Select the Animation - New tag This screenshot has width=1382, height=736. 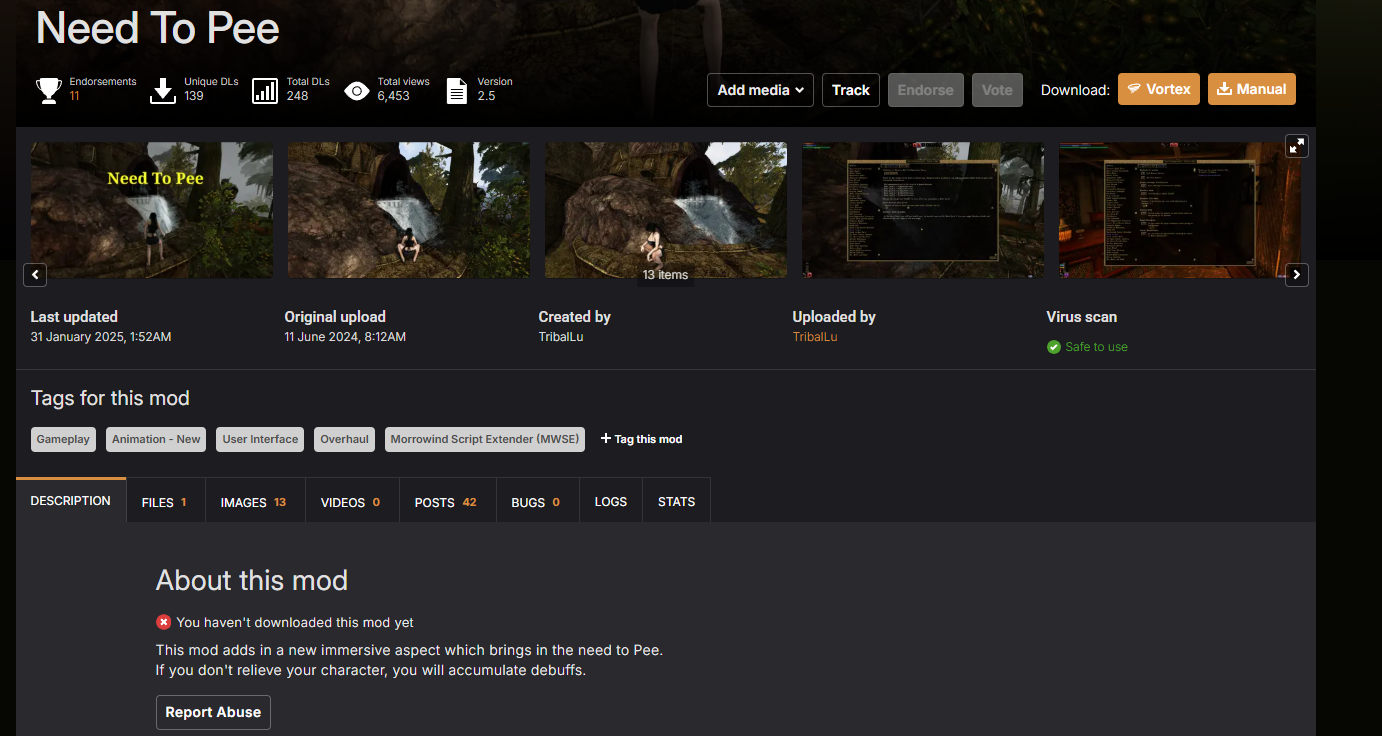[x=156, y=439]
